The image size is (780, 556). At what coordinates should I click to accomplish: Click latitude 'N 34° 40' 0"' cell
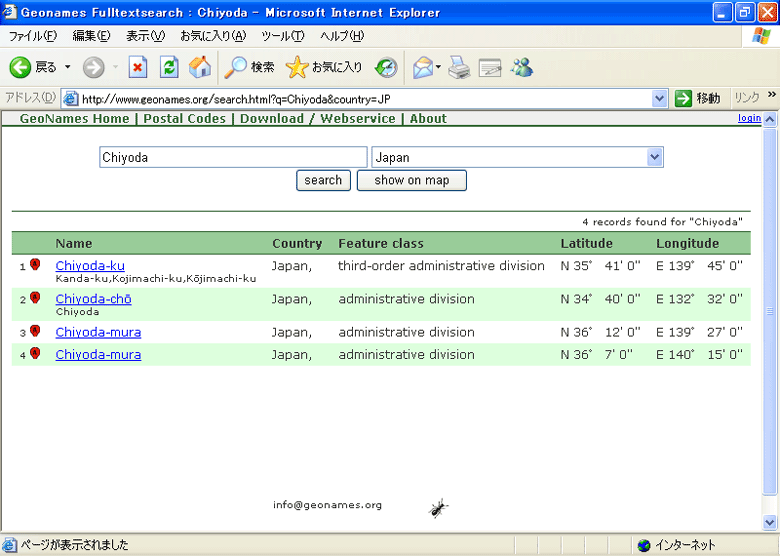point(600,299)
